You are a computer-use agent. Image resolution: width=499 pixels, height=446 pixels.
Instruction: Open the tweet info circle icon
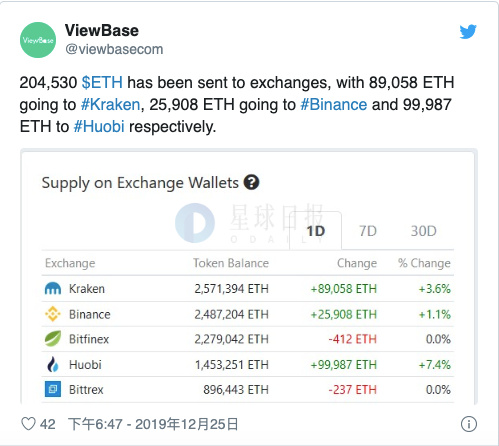(469, 424)
